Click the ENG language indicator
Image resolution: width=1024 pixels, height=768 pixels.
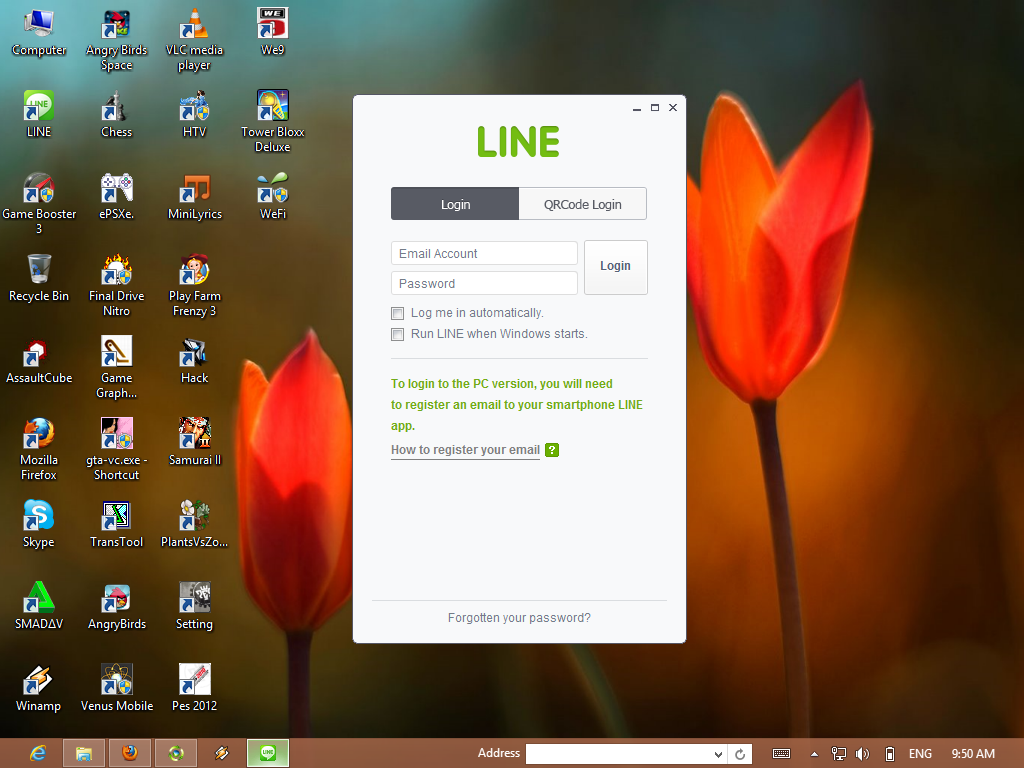(x=920, y=754)
